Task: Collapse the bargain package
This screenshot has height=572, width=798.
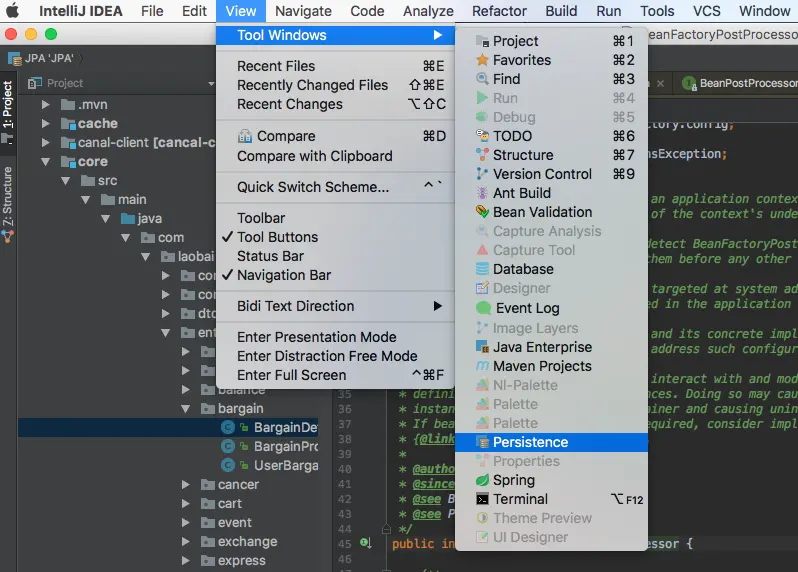Action: coord(185,409)
